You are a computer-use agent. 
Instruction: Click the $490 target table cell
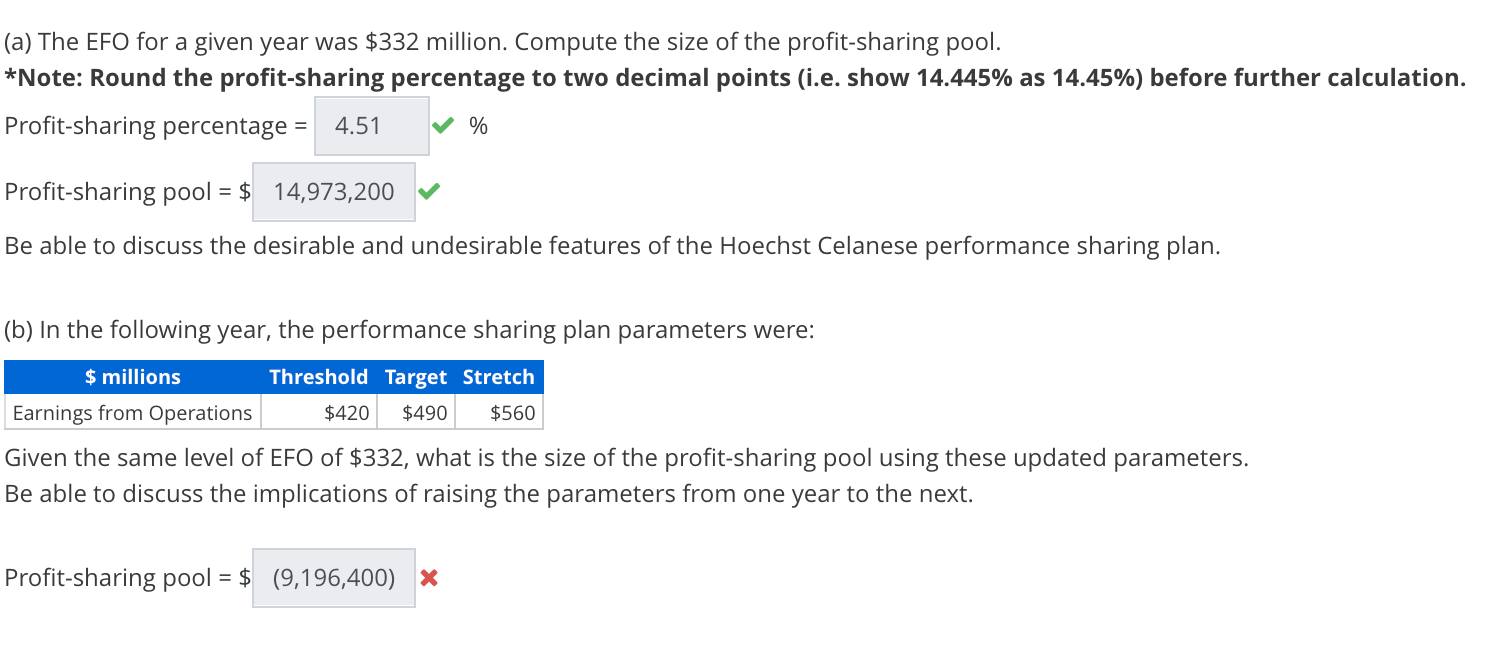tap(422, 412)
